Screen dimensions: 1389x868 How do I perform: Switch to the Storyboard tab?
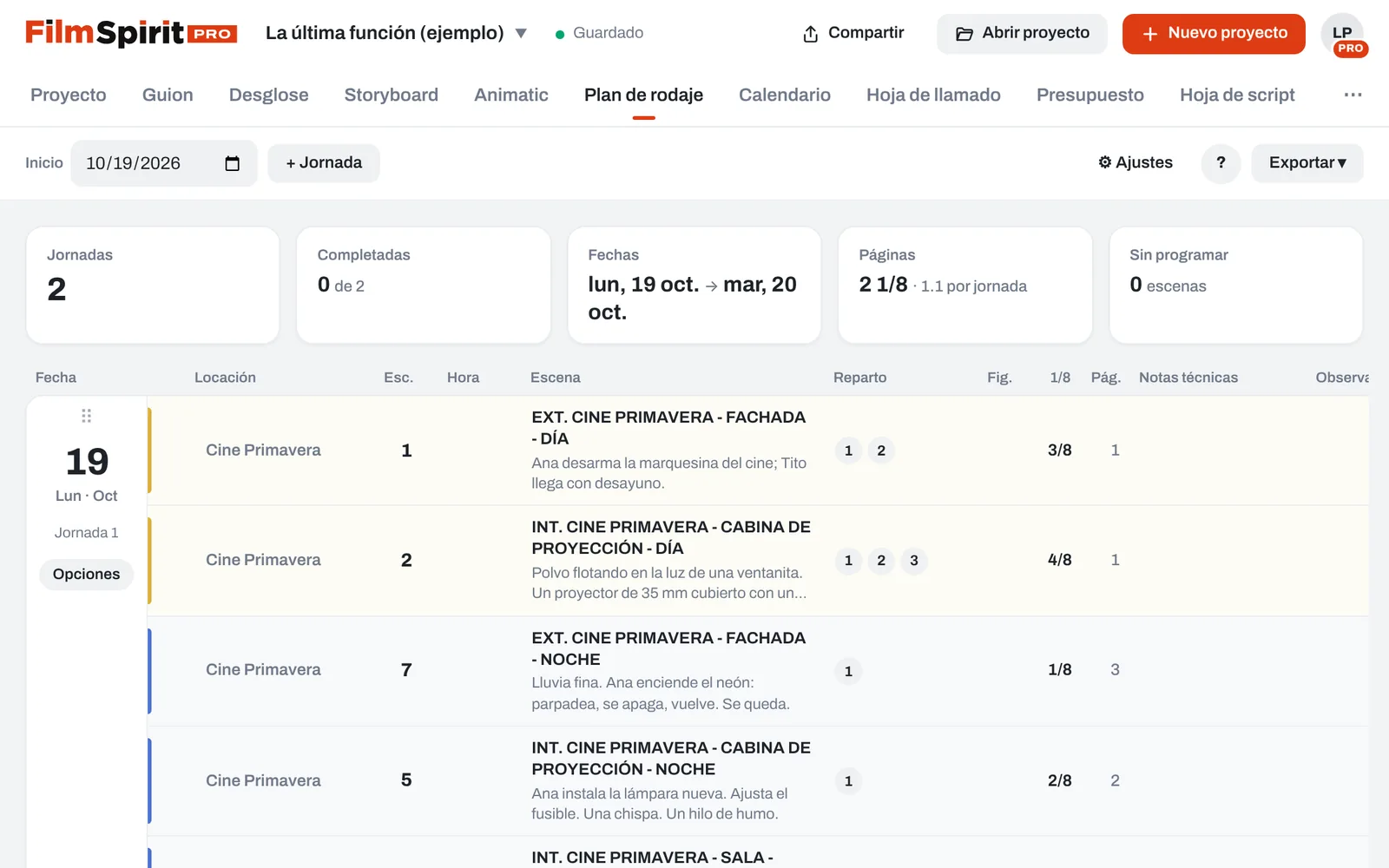[x=391, y=95]
